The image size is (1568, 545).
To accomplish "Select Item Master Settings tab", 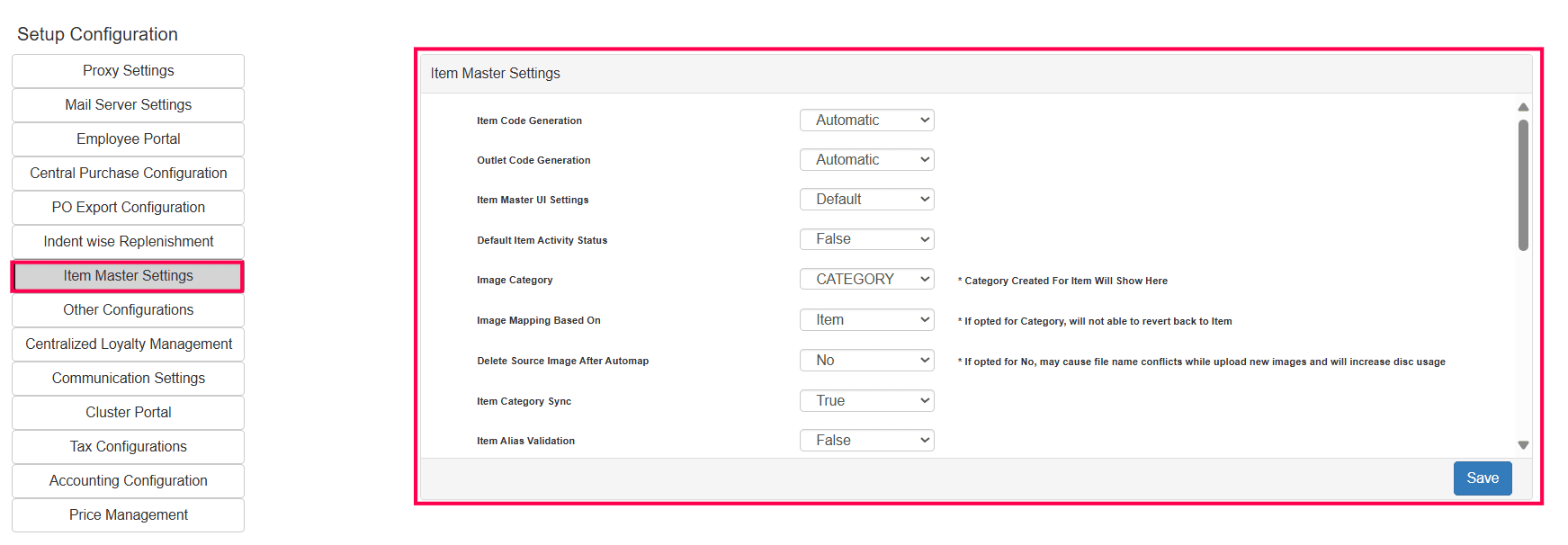I will click(x=128, y=276).
